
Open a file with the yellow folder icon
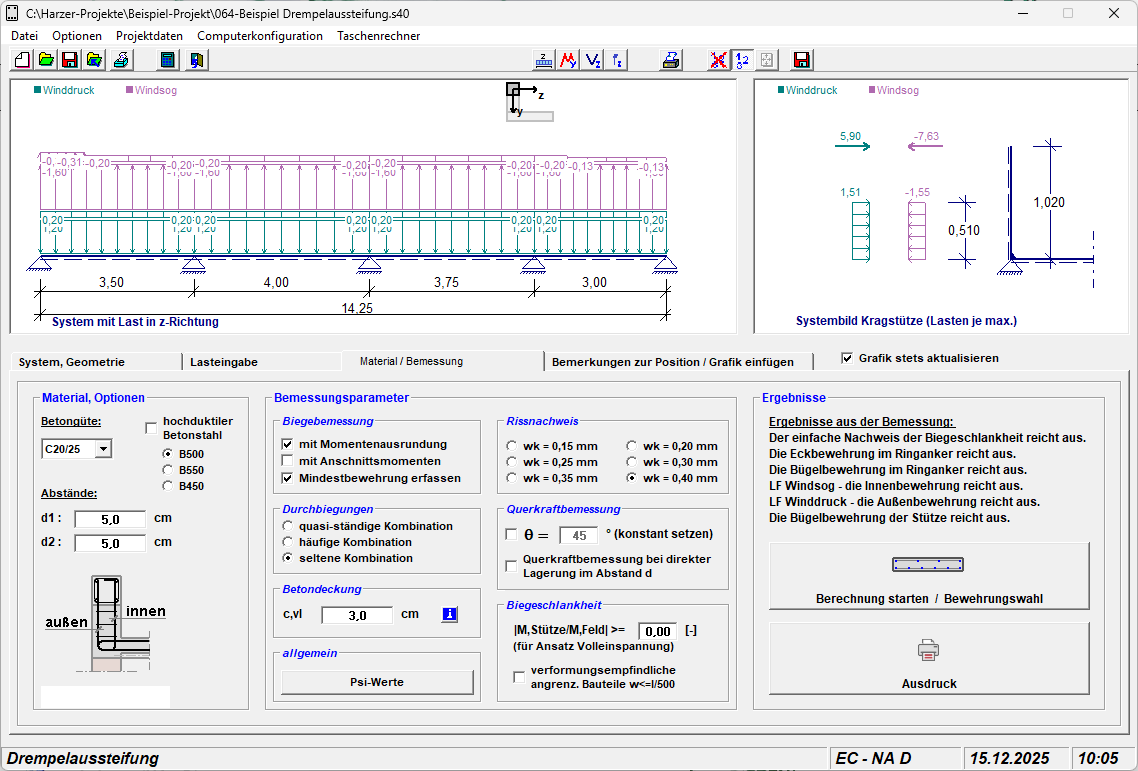pyautogui.click(x=46, y=60)
